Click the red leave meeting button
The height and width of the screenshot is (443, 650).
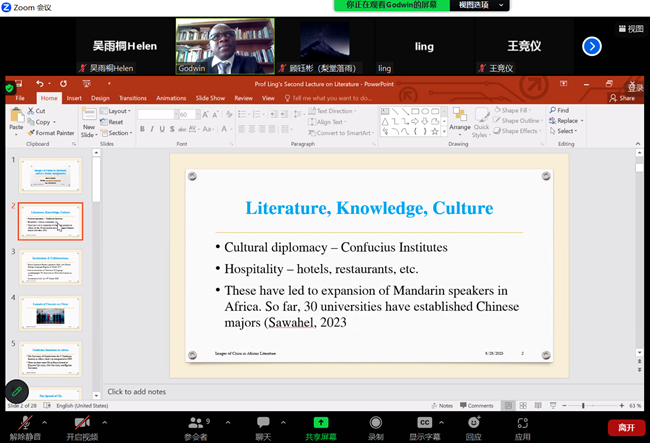(x=625, y=427)
